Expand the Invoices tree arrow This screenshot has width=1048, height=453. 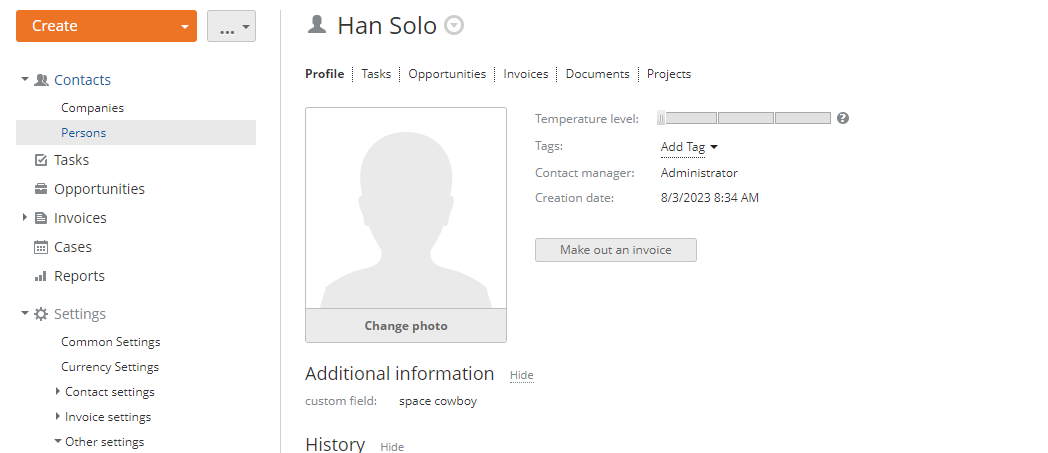[25, 217]
